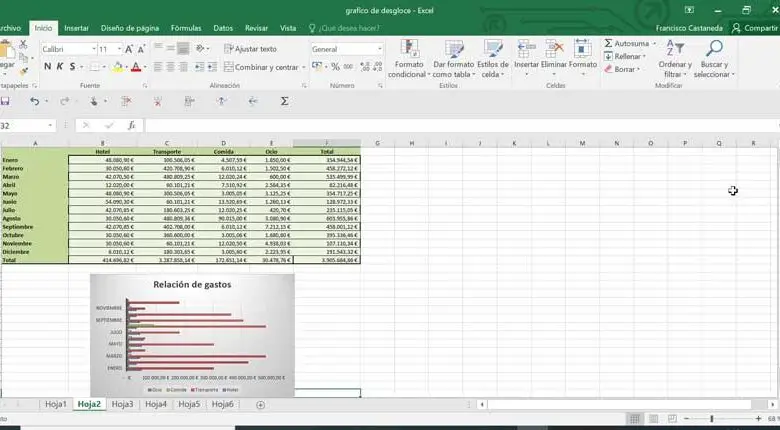Select the Relación de gastos chart
The width and height of the screenshot is (780, 430).
coord(192,335)
